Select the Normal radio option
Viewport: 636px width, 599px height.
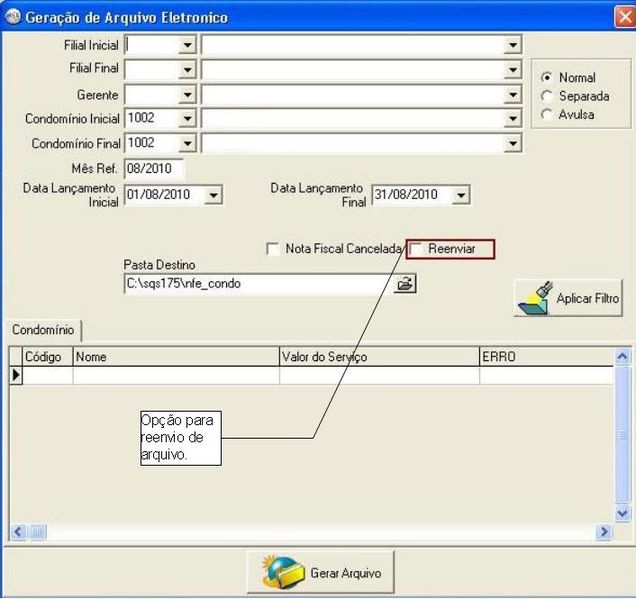(547, 78)
